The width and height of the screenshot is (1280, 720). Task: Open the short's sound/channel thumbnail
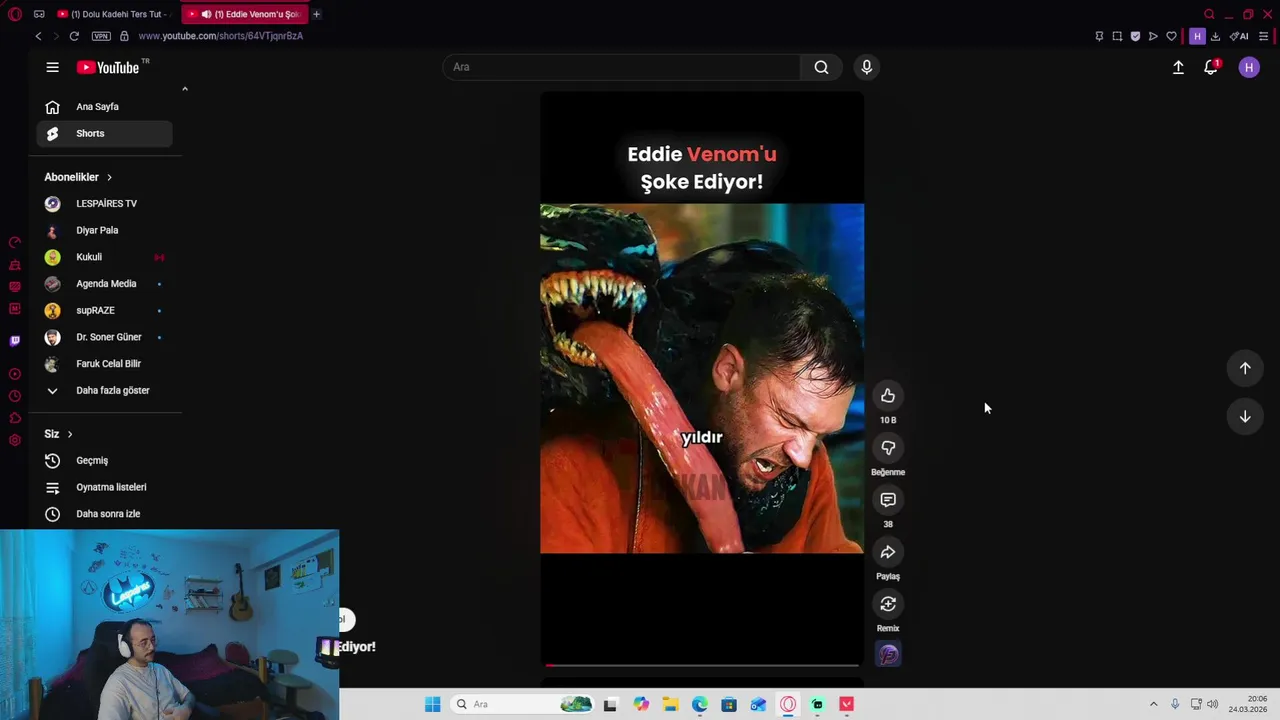[888, 654]
